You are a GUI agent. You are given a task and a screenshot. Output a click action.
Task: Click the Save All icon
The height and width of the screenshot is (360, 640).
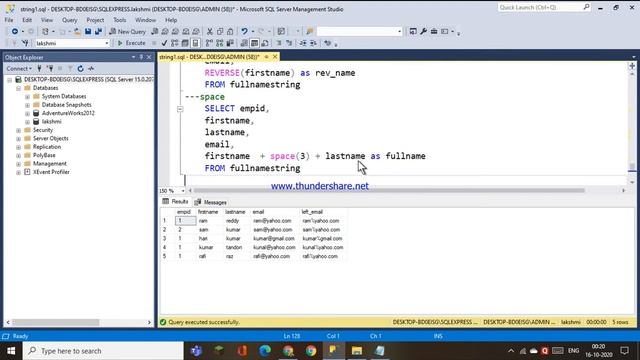tap(98, 31)
